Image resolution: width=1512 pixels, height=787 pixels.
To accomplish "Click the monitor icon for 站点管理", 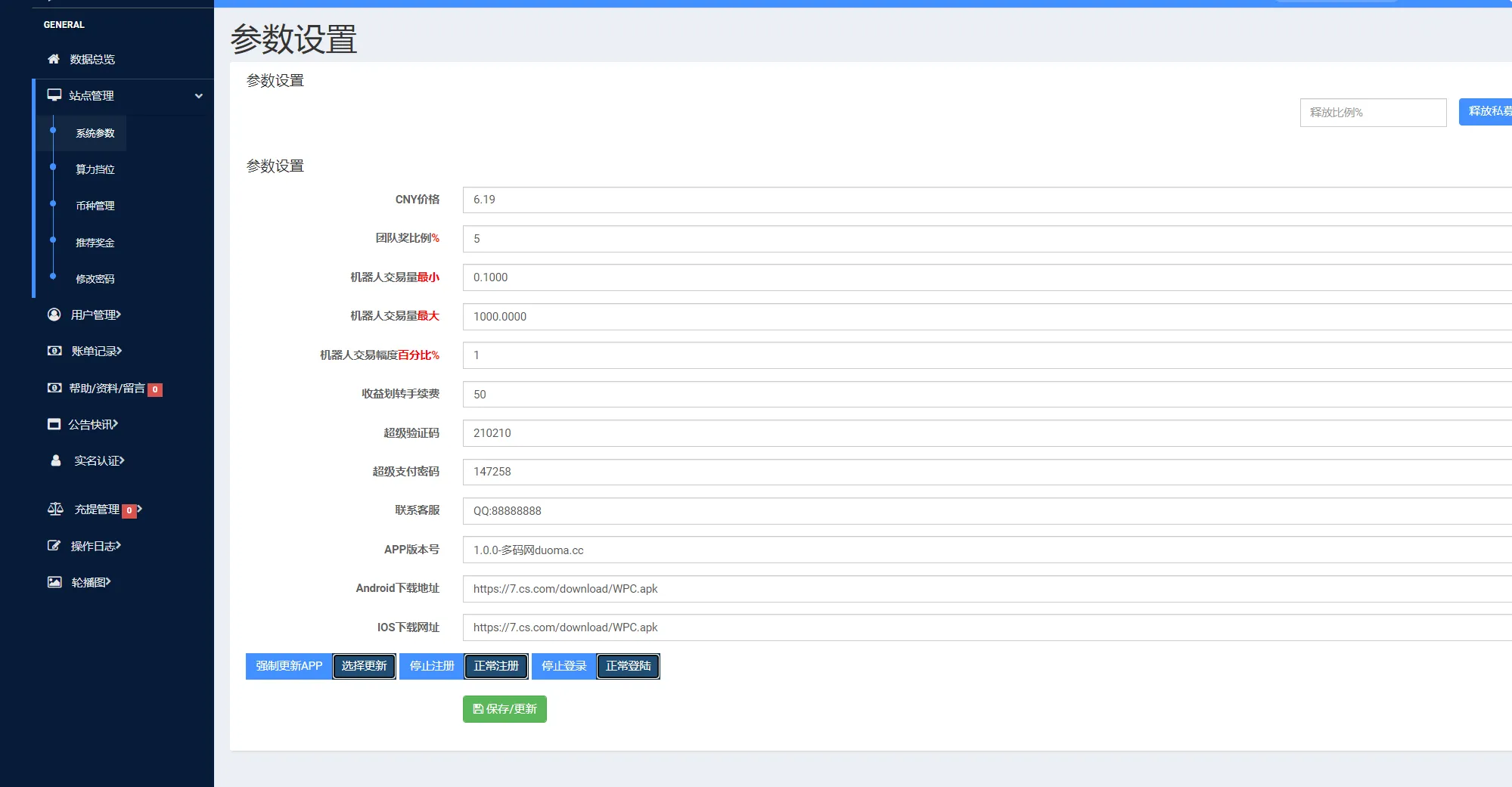I will point(53,95).
